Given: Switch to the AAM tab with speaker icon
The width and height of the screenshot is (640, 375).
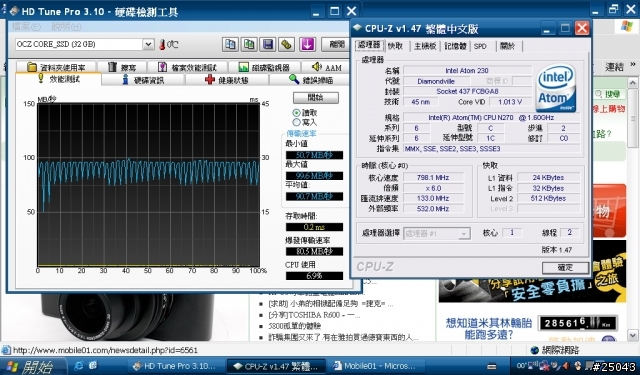Looking at the screenshot, I should (327, 67).
